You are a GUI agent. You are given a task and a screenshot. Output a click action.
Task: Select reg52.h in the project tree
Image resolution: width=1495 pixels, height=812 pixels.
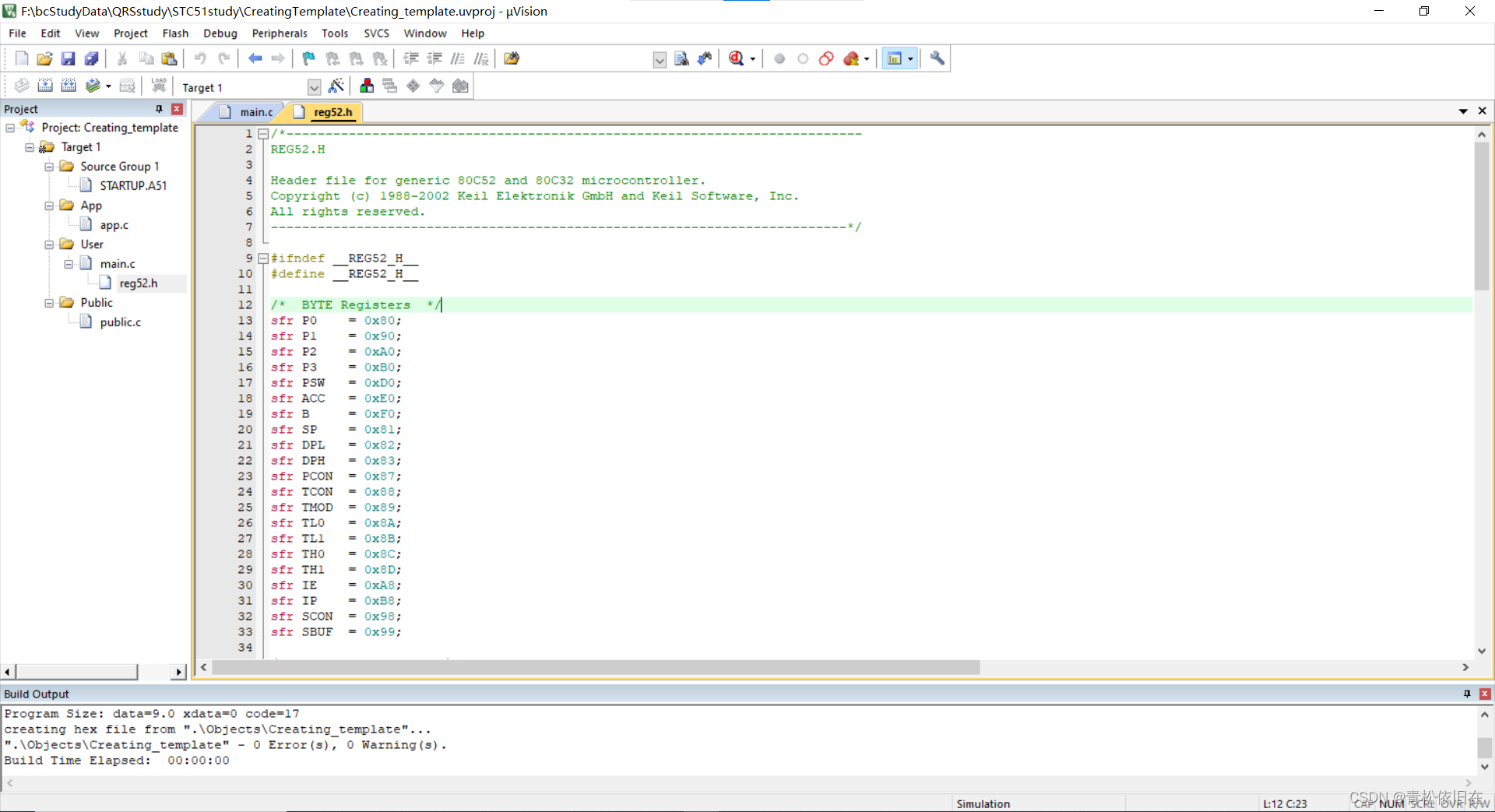coord(139,283)
